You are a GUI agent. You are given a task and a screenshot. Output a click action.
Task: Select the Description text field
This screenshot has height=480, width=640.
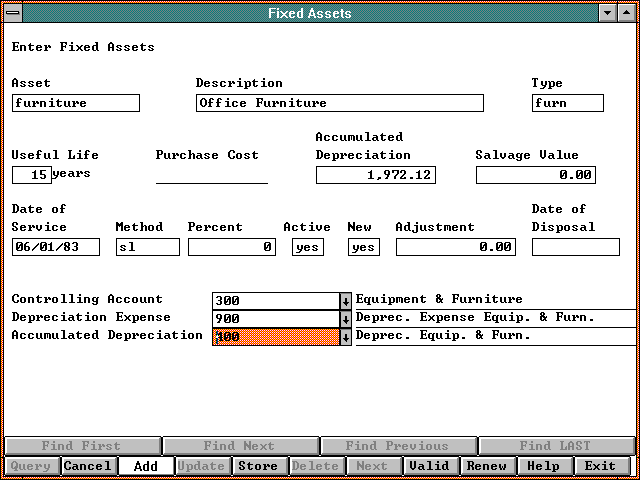(339, 103)
